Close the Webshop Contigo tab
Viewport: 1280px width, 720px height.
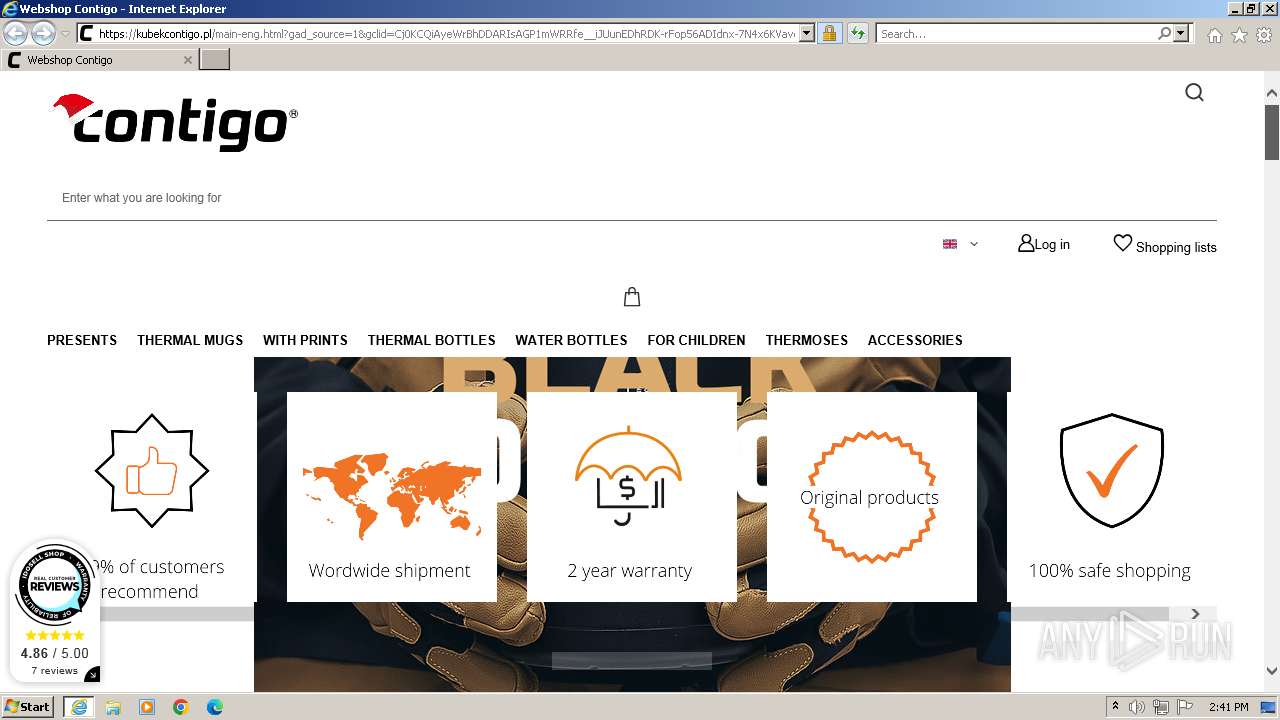tap(187, 60)
